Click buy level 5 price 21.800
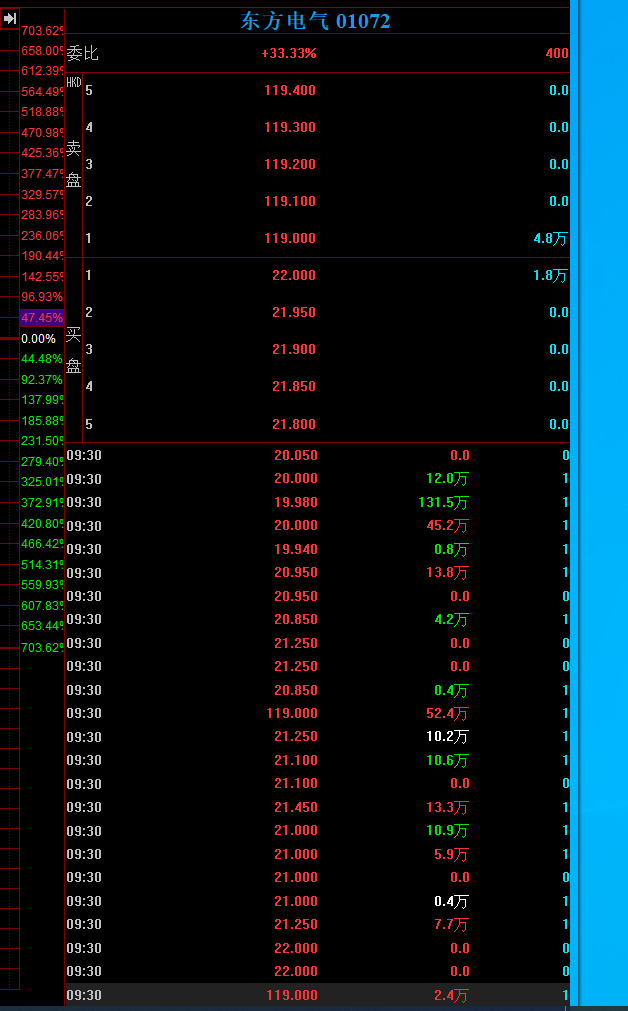 click(x=294, y=424)
